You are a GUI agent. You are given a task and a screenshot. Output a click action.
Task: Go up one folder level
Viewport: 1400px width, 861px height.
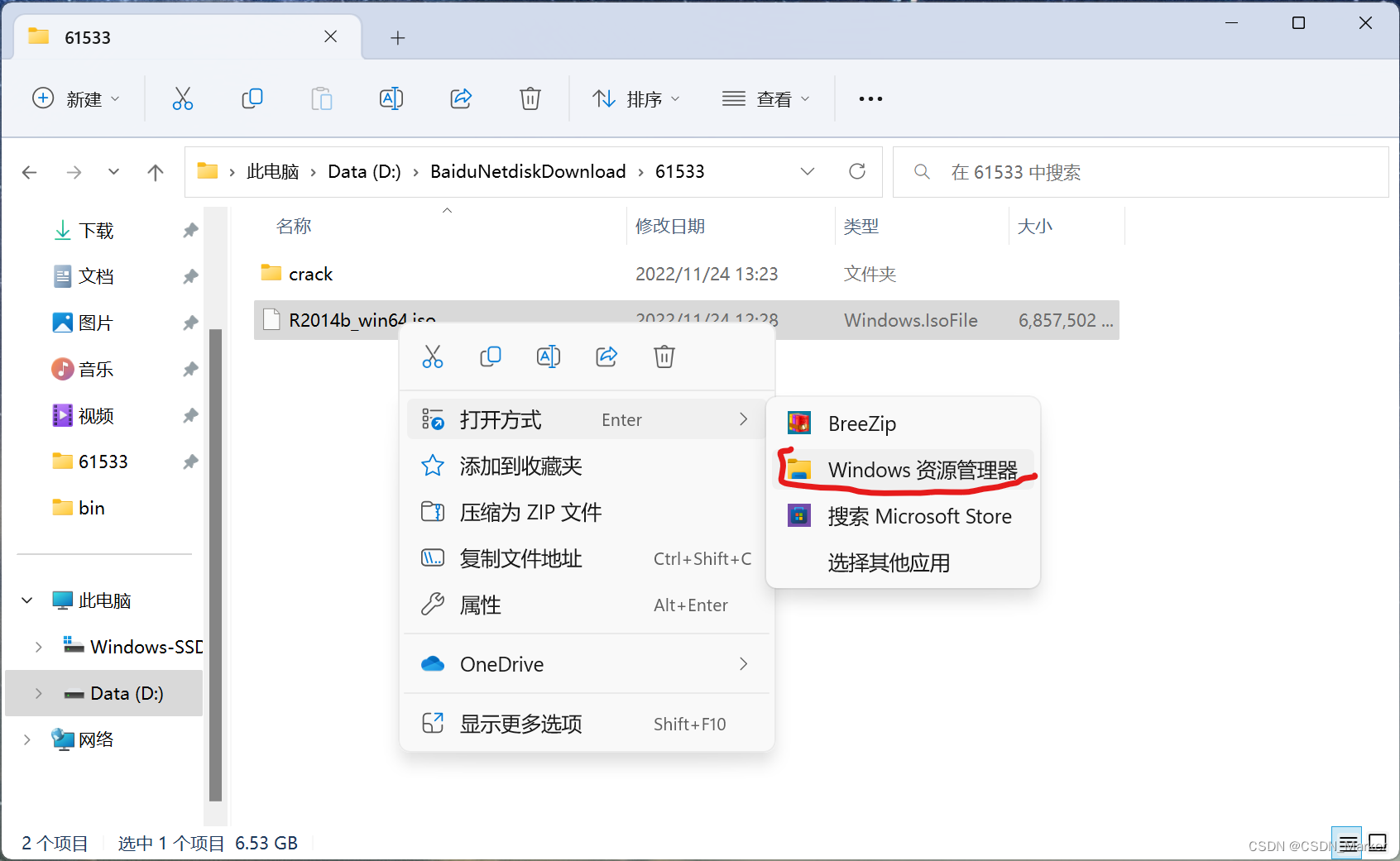click(156, 172)
